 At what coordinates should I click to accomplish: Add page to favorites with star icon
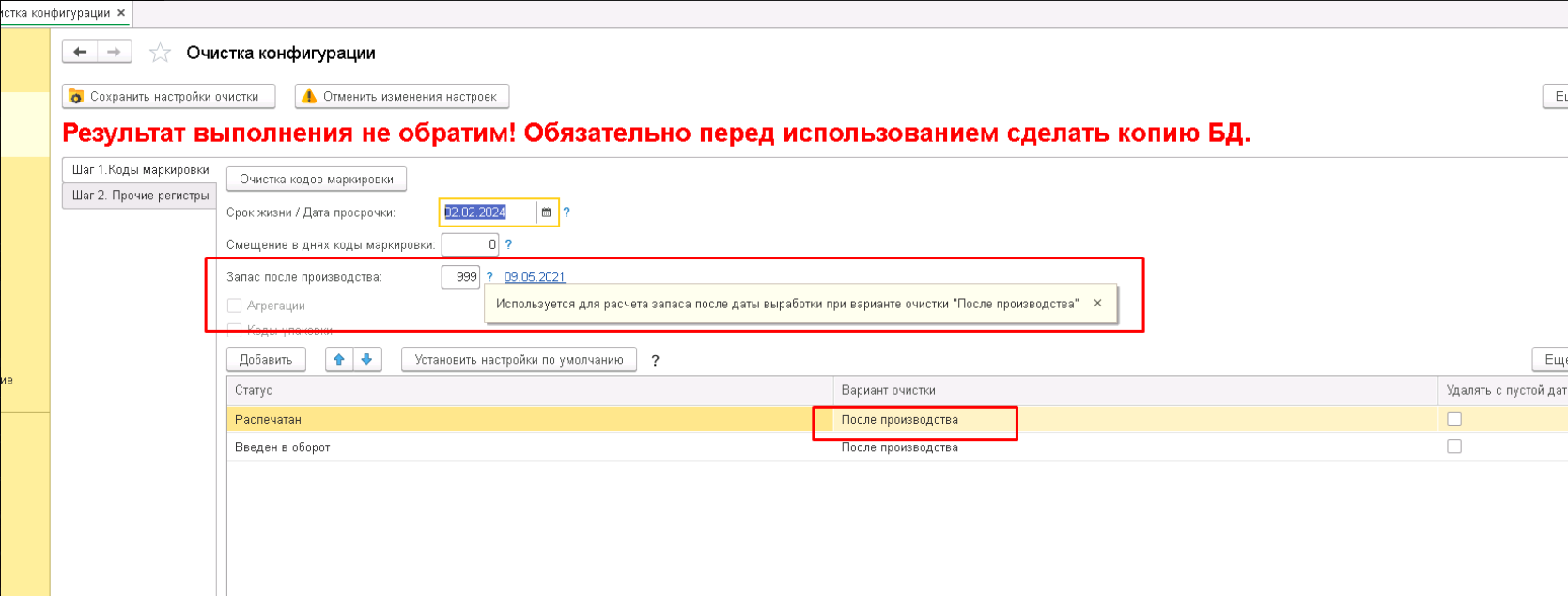tap(161, 54)
